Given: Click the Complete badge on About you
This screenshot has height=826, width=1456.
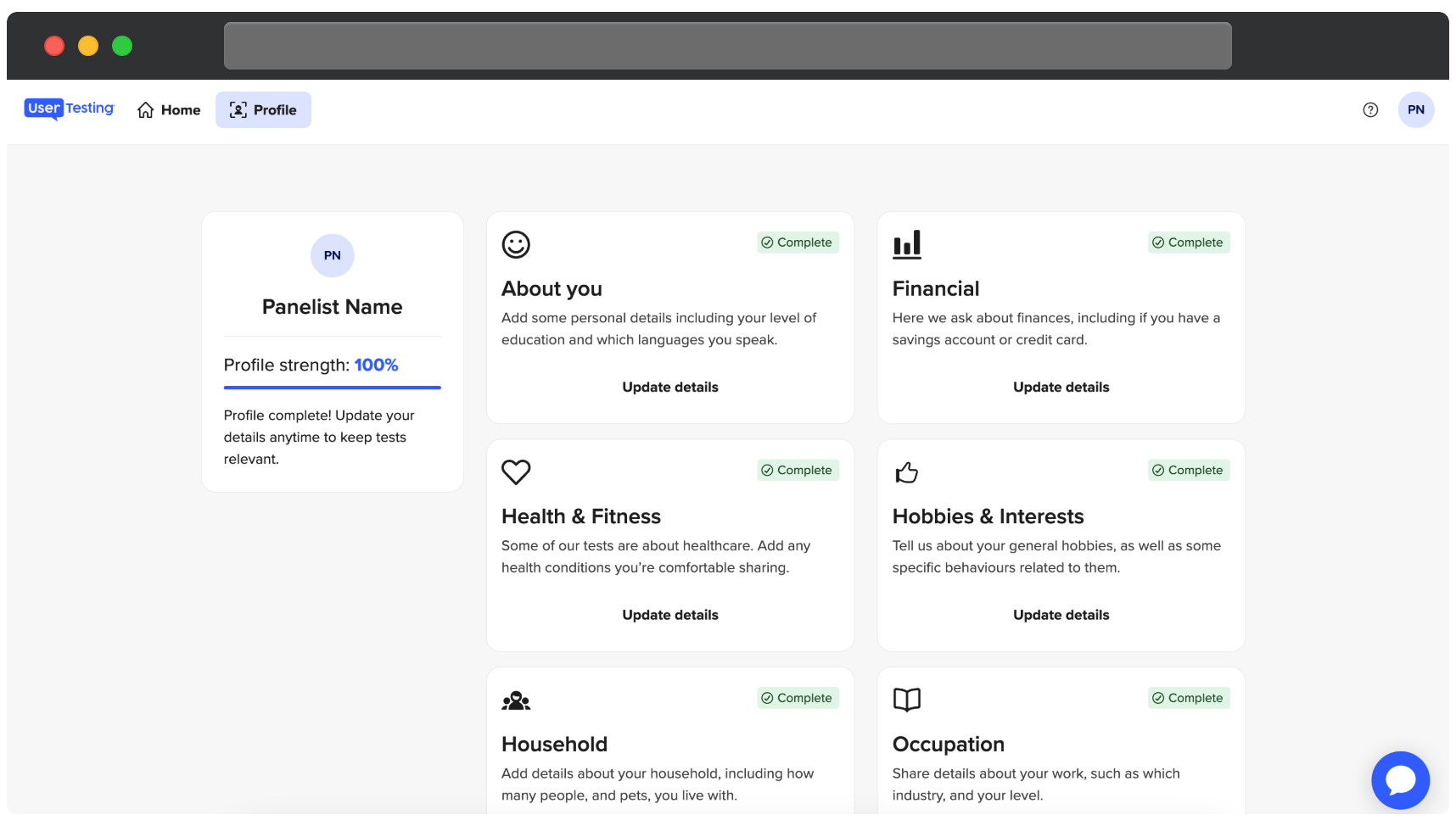Looking at the screenshot, I should coord(798,243).
